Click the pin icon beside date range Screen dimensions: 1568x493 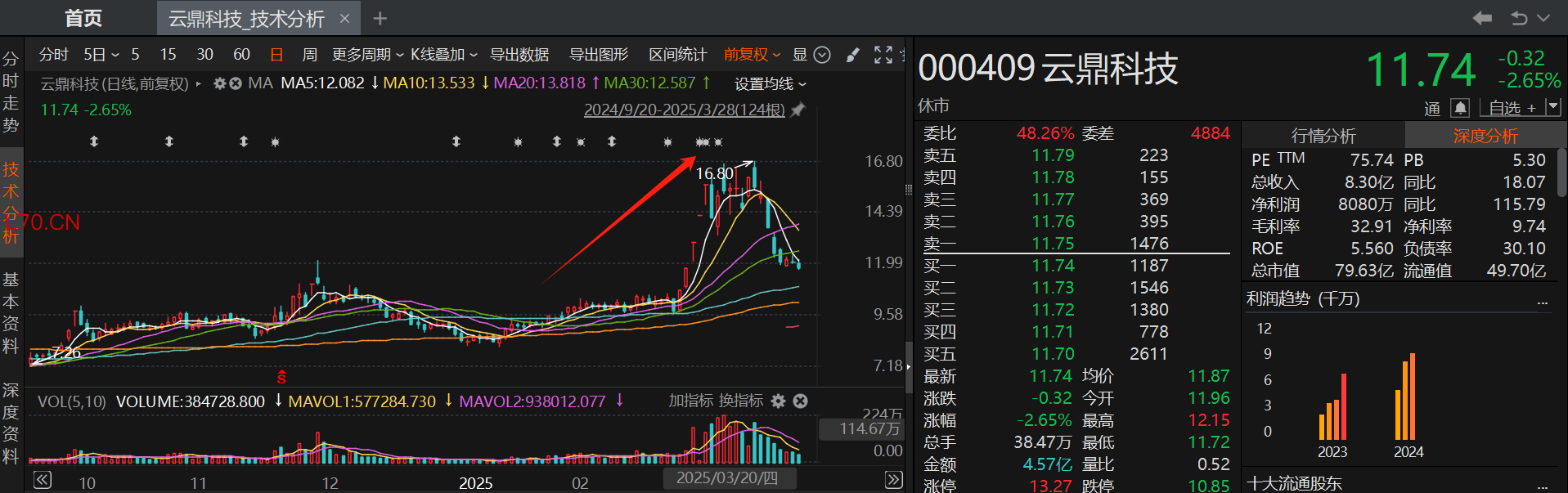click(x=798, y=110)
